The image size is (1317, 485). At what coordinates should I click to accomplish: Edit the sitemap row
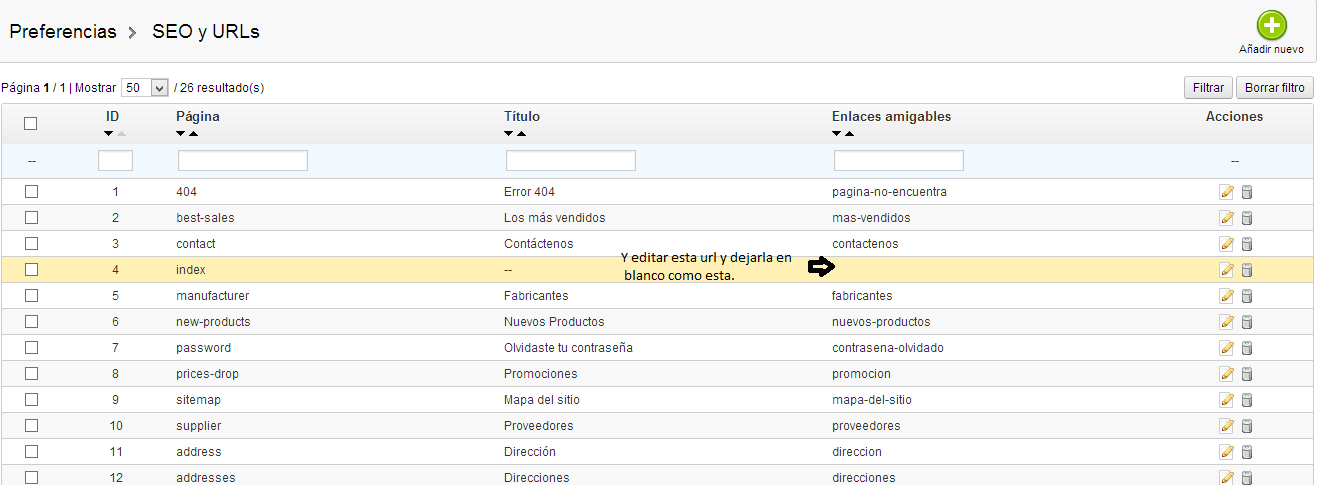[1227, 400]
